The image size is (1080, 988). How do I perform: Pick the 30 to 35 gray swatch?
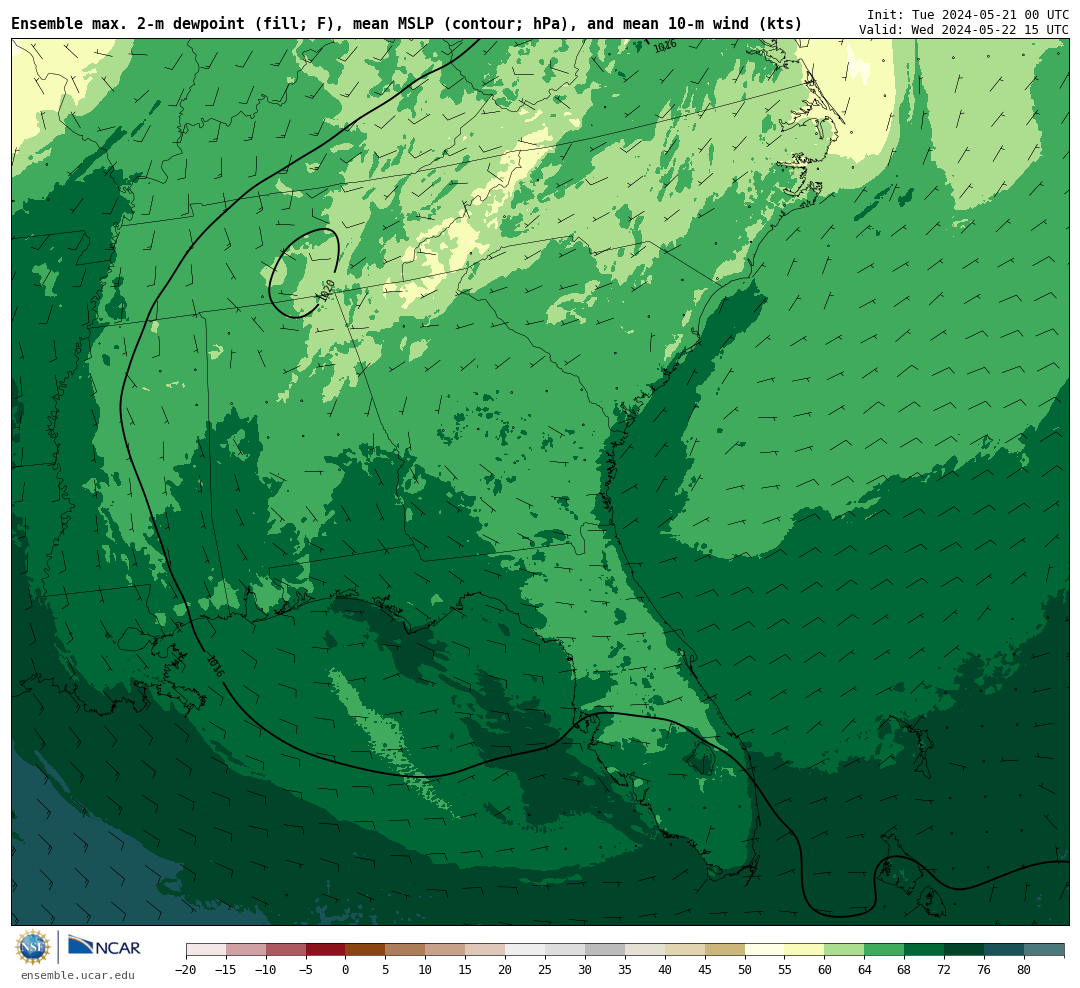tap(605, 950)
